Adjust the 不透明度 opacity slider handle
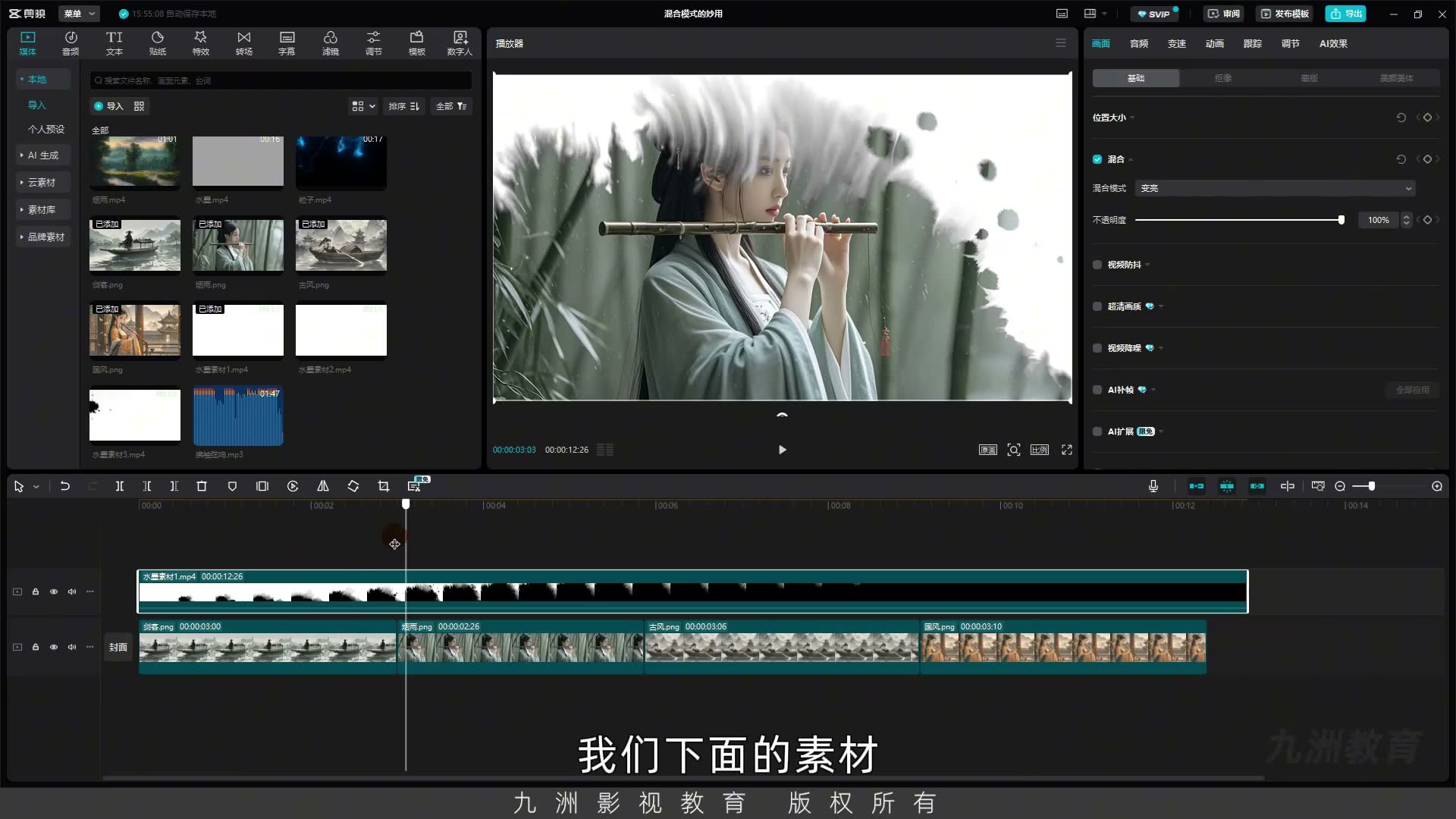This screenshot has height=819, width=1456. point(1341,220)
